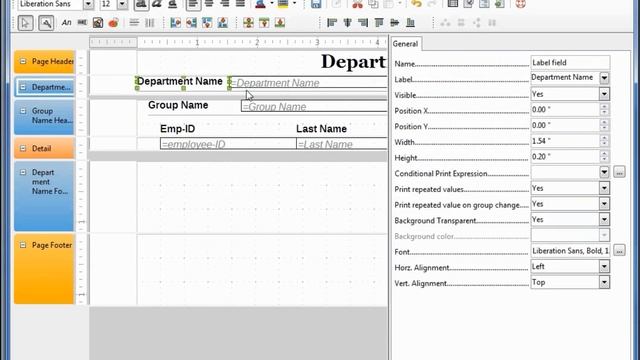This screenshot has width=640, height=360.
Task: Insert a label field with An tool
Action: (x=67, y=23)
